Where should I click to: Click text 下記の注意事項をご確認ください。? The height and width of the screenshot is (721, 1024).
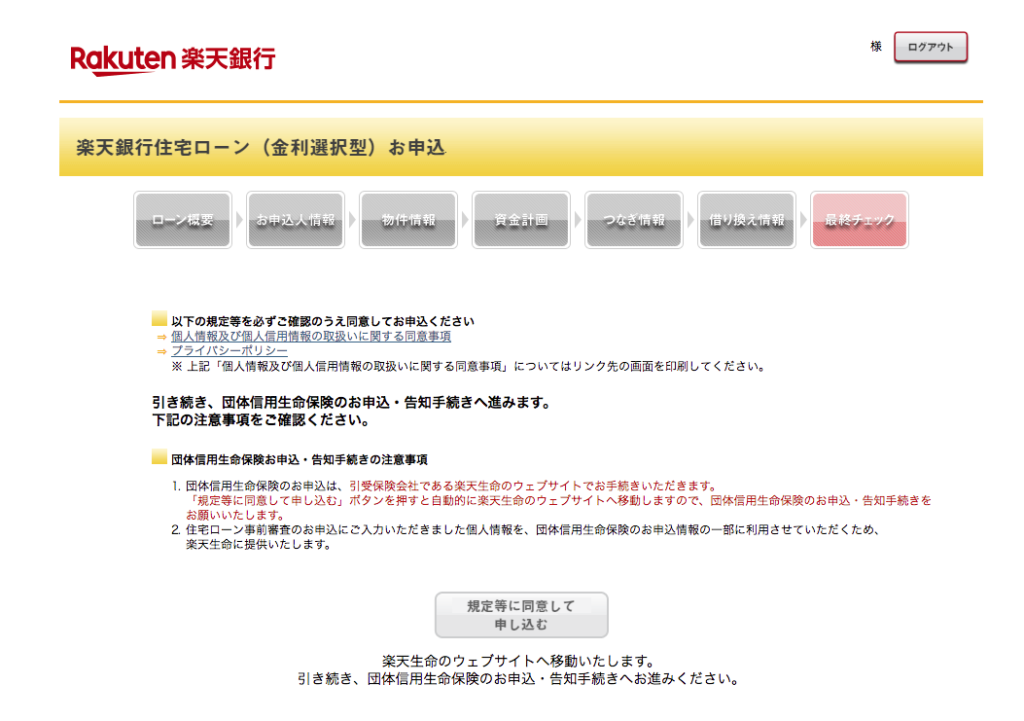(261, 420)
